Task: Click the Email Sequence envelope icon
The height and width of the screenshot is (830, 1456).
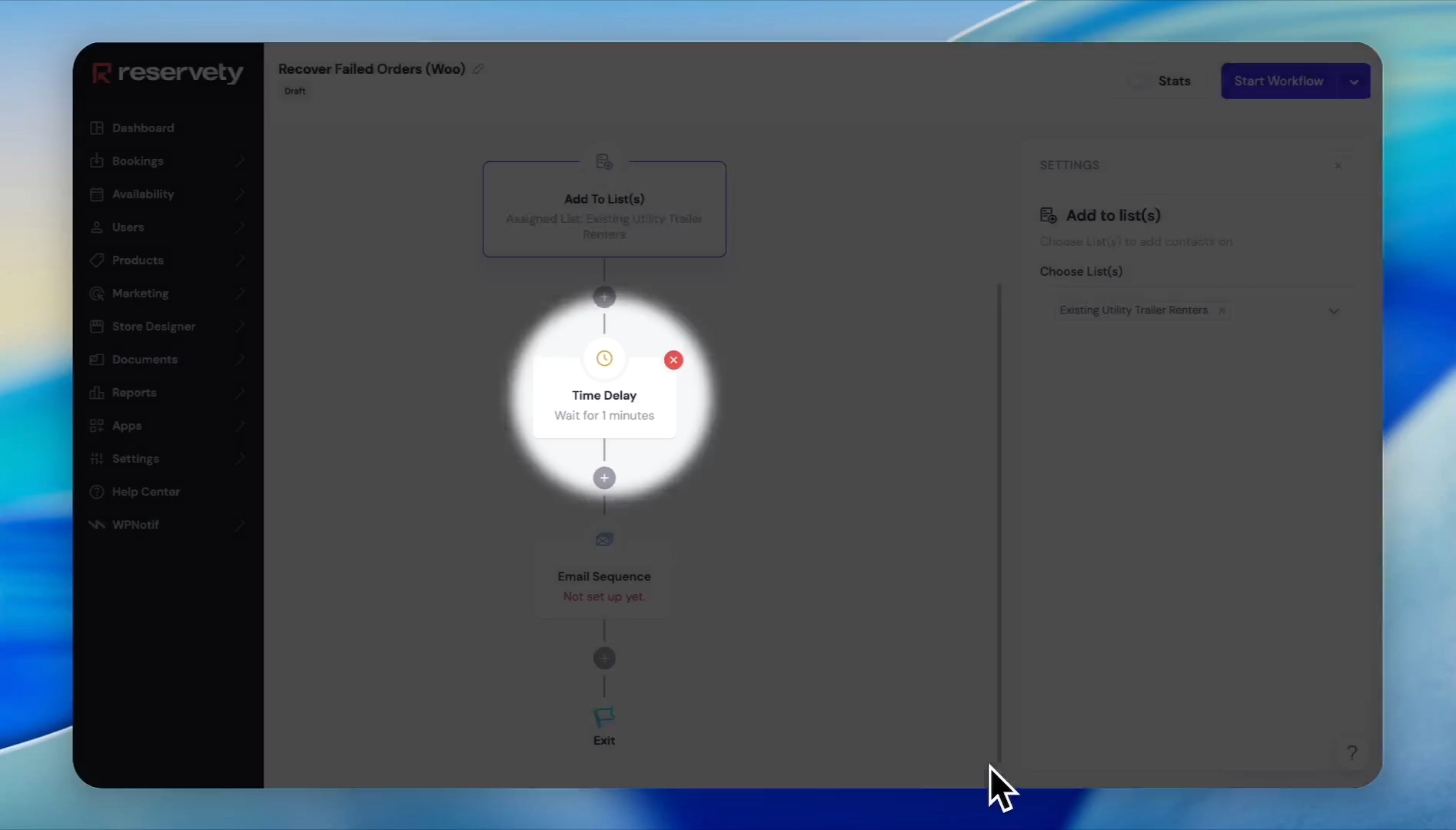Action: [x=604, y=539]
